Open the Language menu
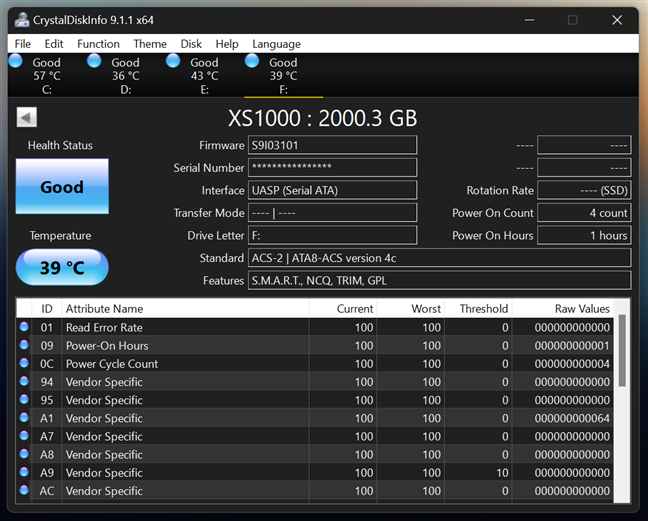This screenshot has height=521, width=648. (x=276, y=44)
